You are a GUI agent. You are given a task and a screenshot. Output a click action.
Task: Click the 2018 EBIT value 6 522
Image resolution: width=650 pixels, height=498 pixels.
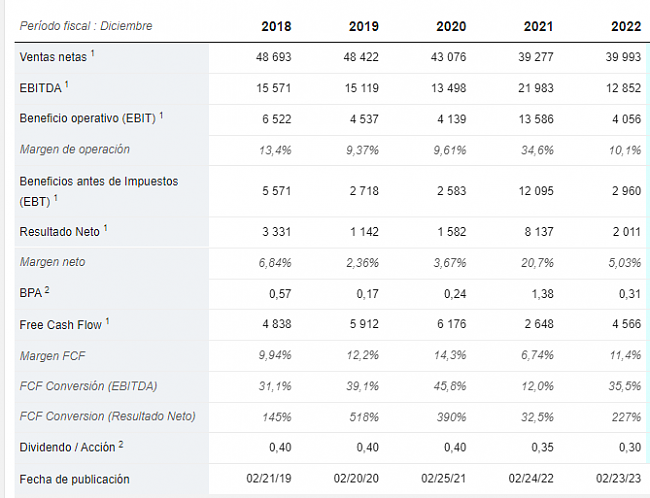coord(276,119)
